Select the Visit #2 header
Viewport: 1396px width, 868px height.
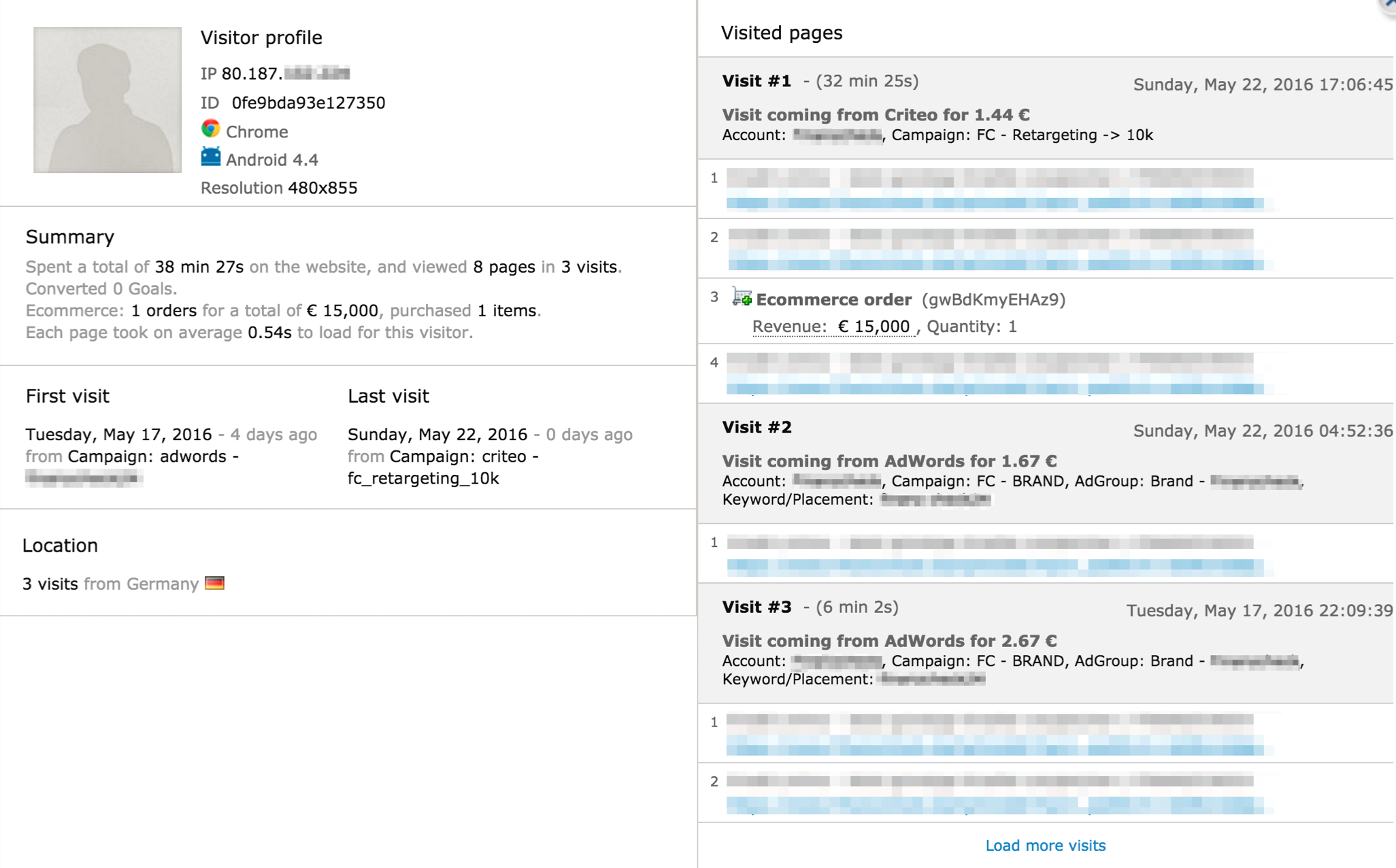point(757,427)
